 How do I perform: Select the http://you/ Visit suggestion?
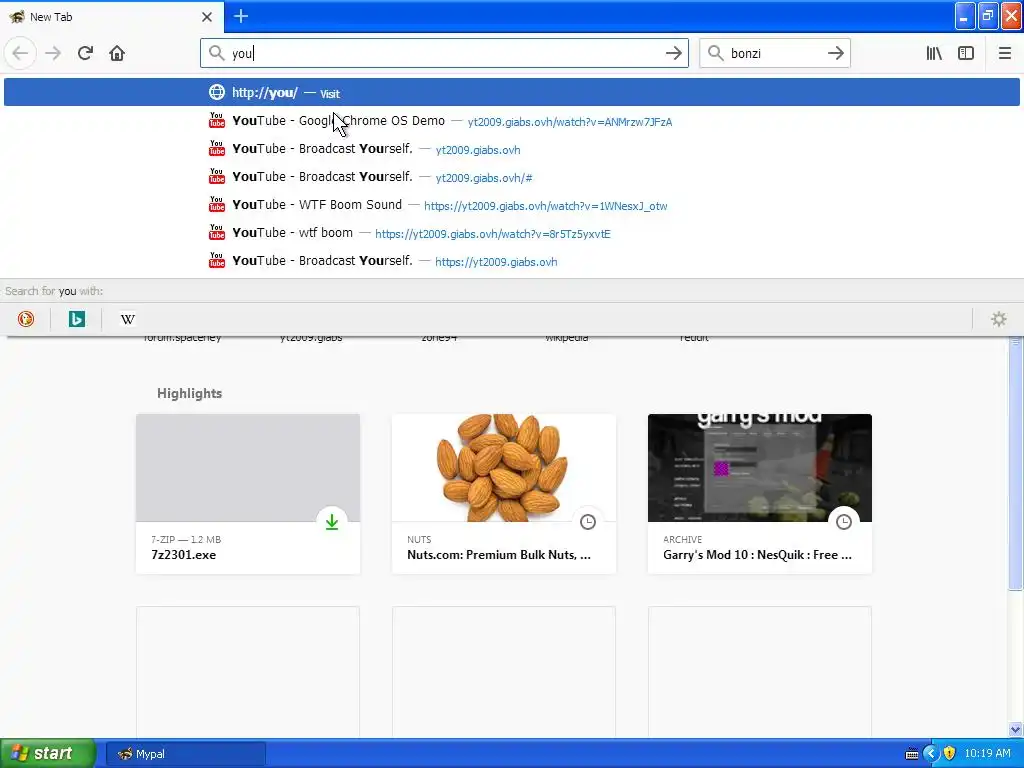pyautogui.click(x=511, y=92)
